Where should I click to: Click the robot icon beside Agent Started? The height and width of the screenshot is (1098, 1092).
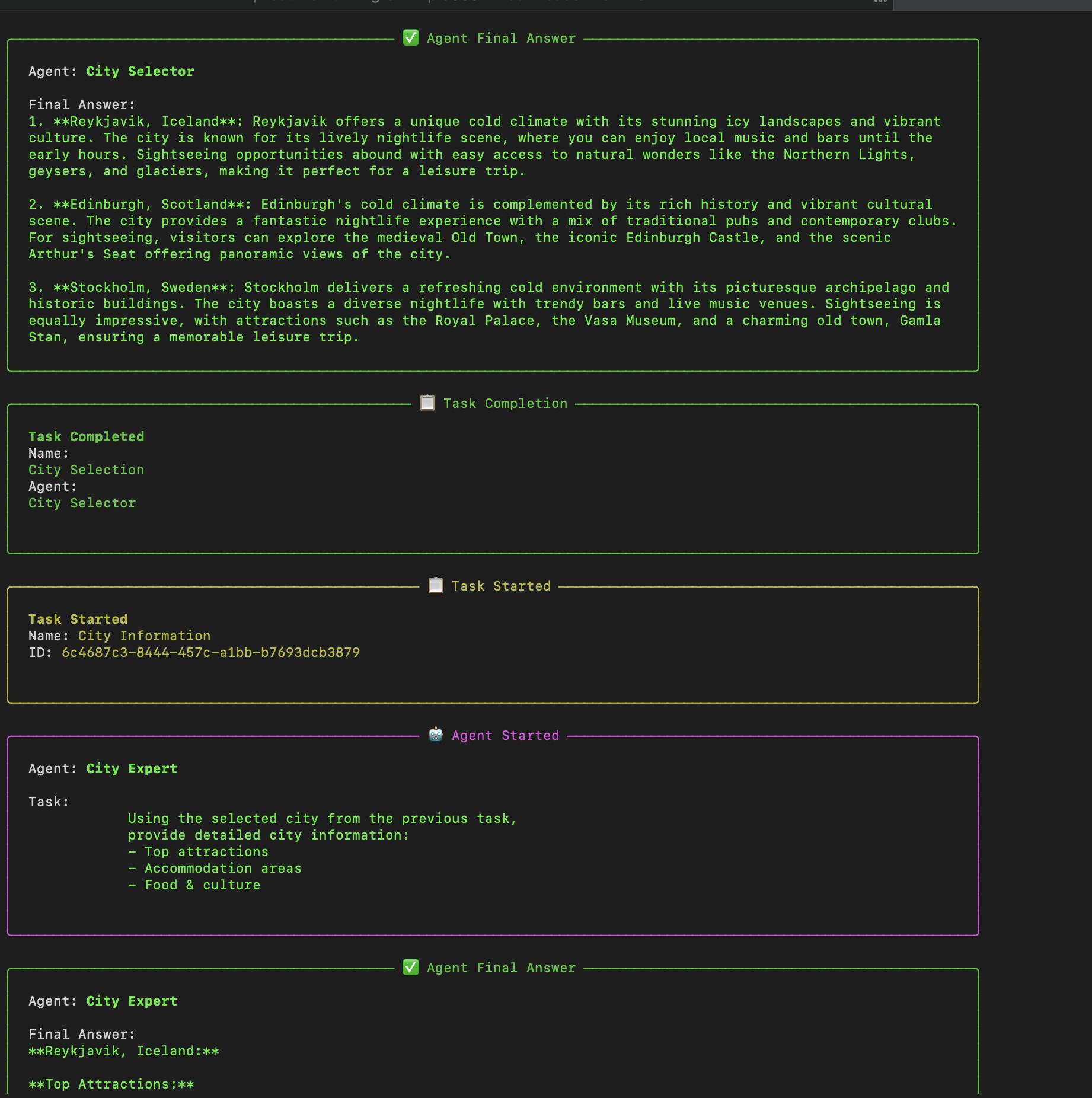click(x=435, y=735)
